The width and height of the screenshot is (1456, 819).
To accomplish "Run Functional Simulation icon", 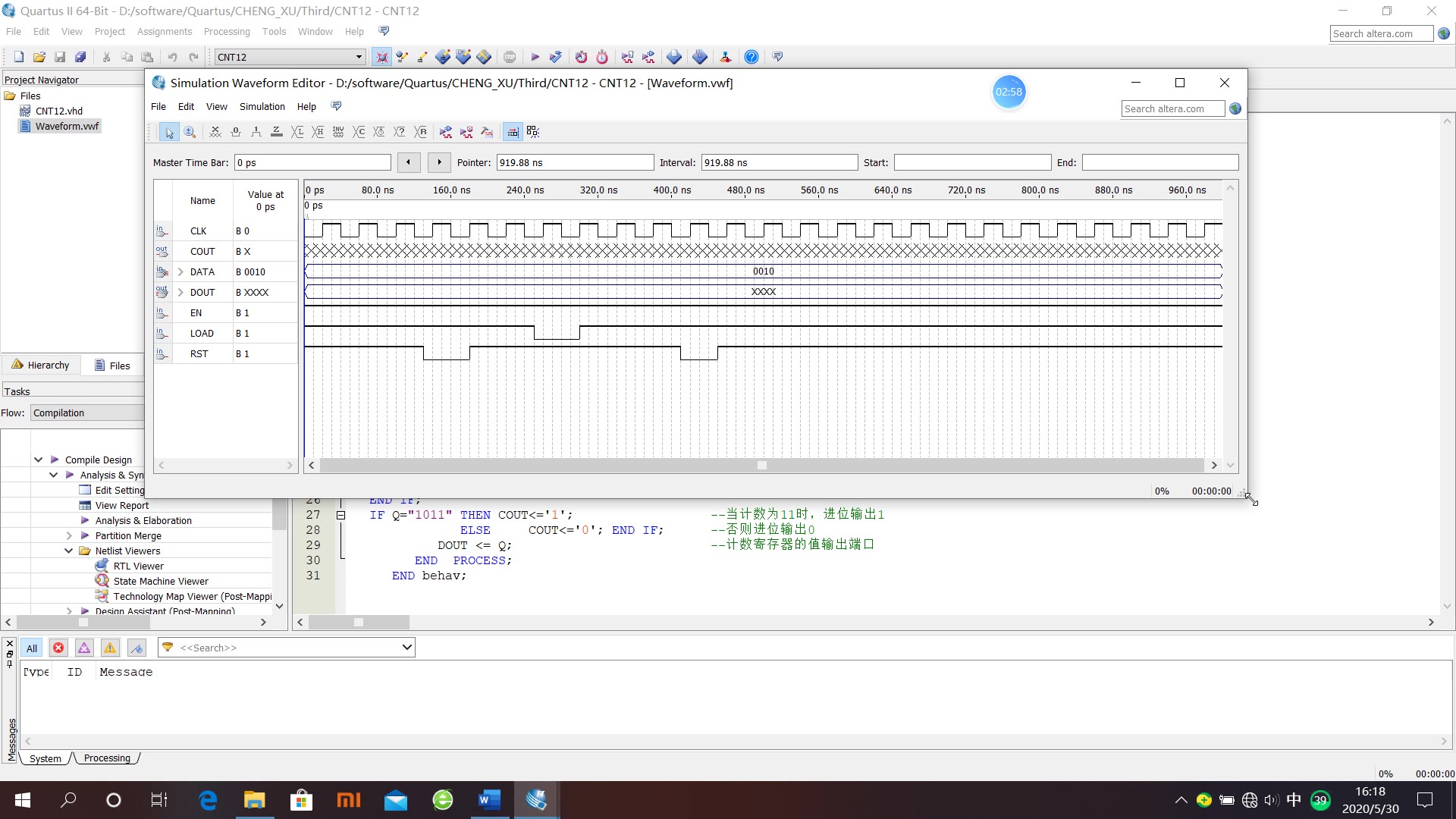I will tap(446, 132).
